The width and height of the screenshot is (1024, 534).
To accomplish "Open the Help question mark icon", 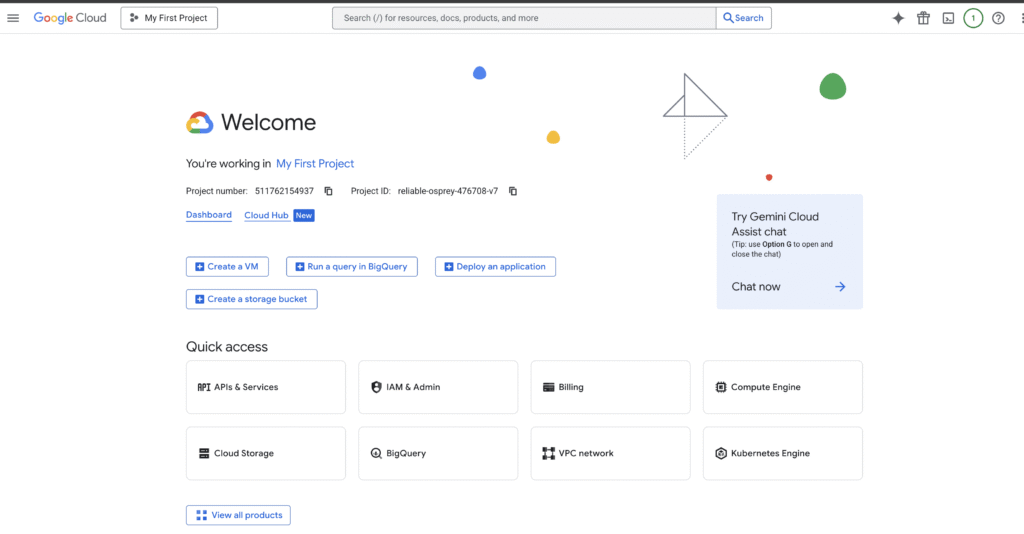I will pyautogui.click(x=998, y=18).
